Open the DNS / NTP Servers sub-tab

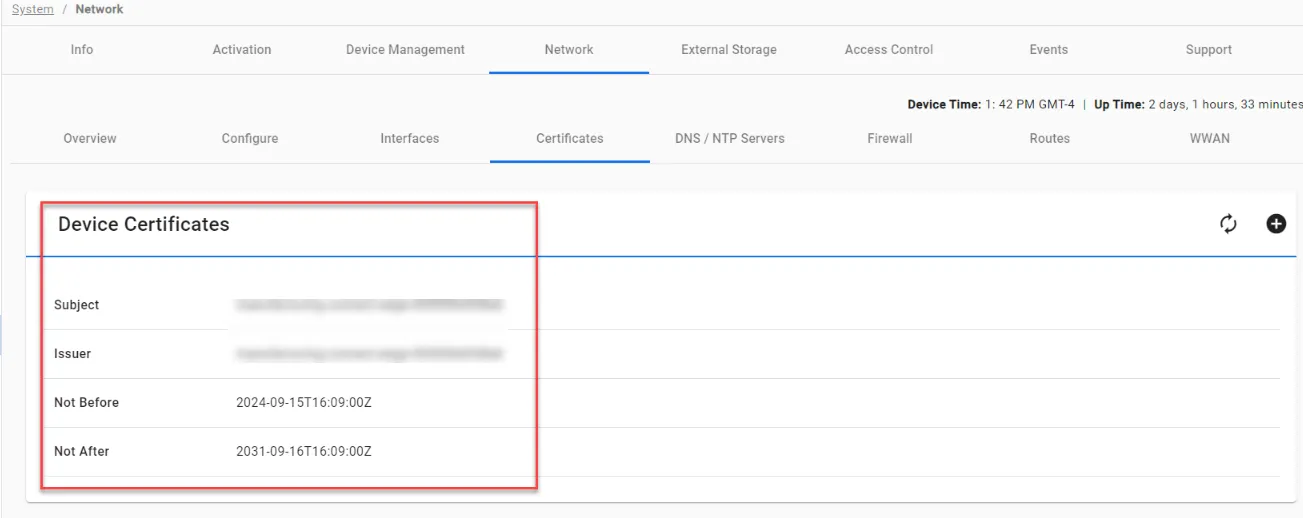pyautogui.click(x=730, y=138)
